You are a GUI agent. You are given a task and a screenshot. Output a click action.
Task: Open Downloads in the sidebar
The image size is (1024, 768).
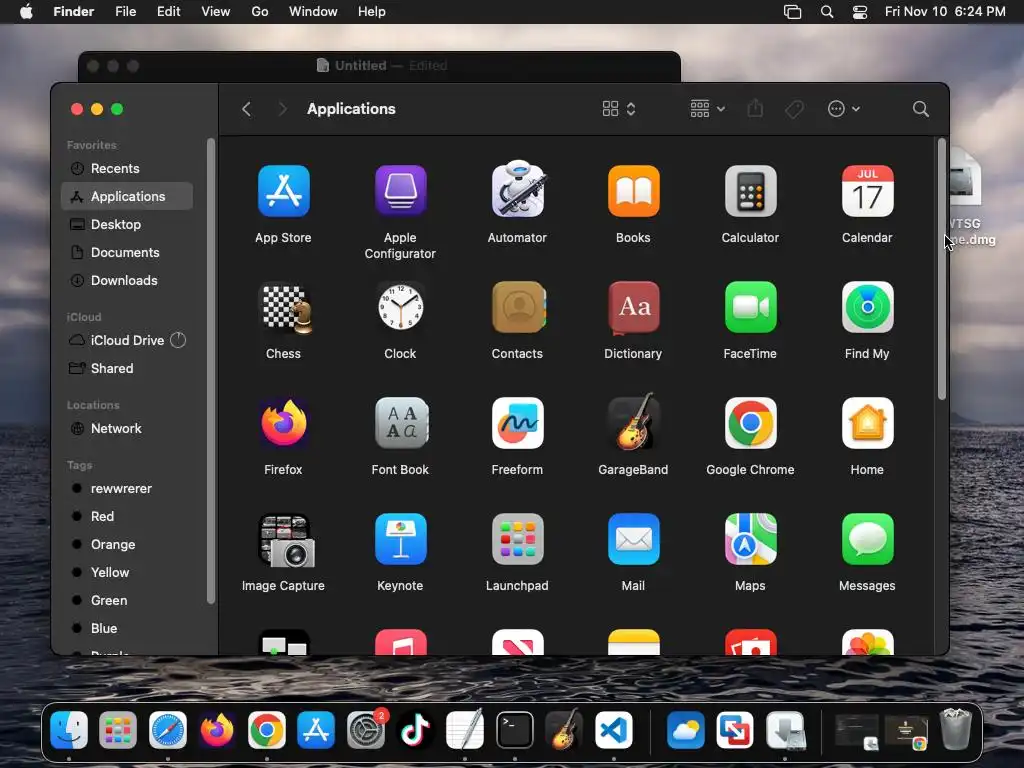(127, 281)
